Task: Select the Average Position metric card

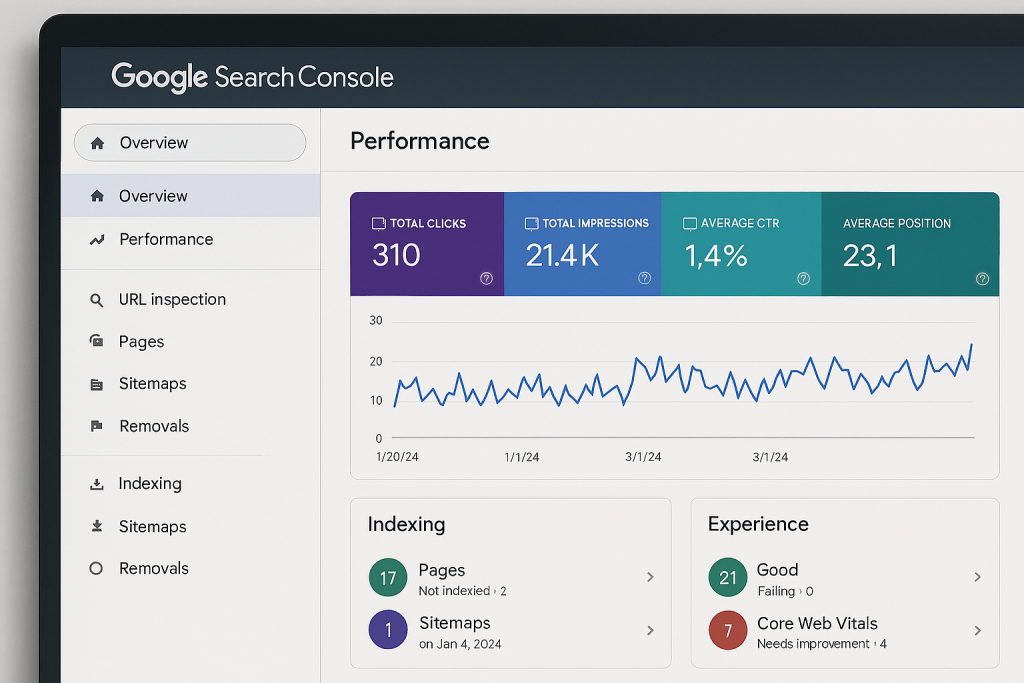Action: (x=909, y=244)
